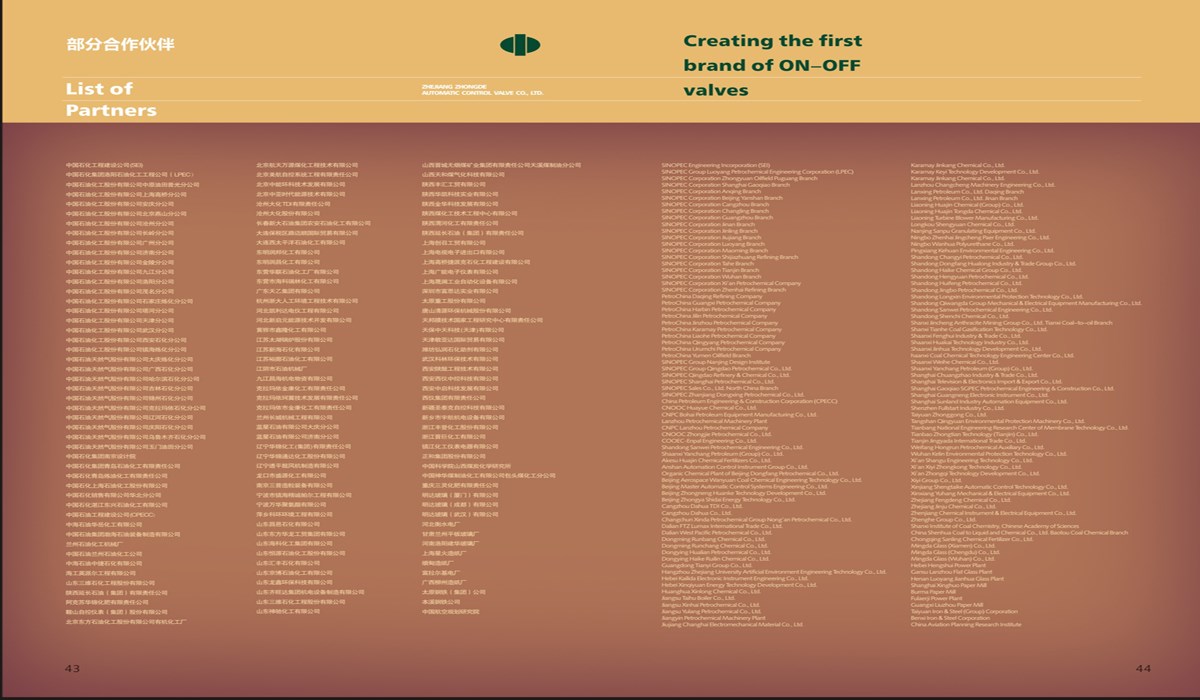
Task: Select "Hebei Hengshui Power Plant" entry
Action: click(x=950, y=565)
